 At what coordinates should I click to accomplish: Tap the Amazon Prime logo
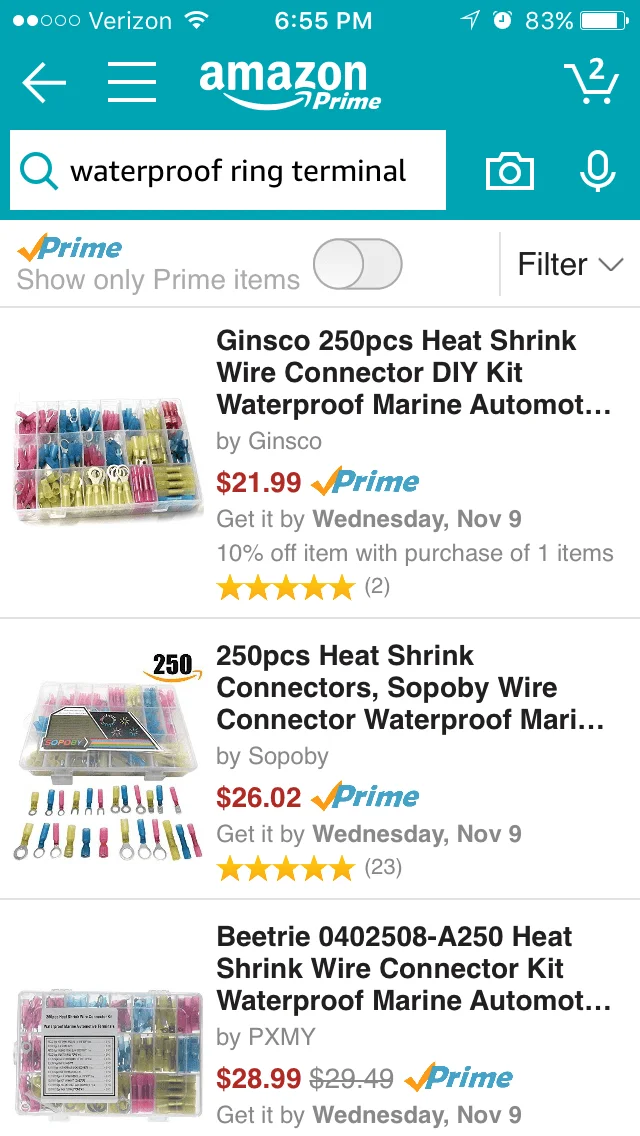pos(289,84)
